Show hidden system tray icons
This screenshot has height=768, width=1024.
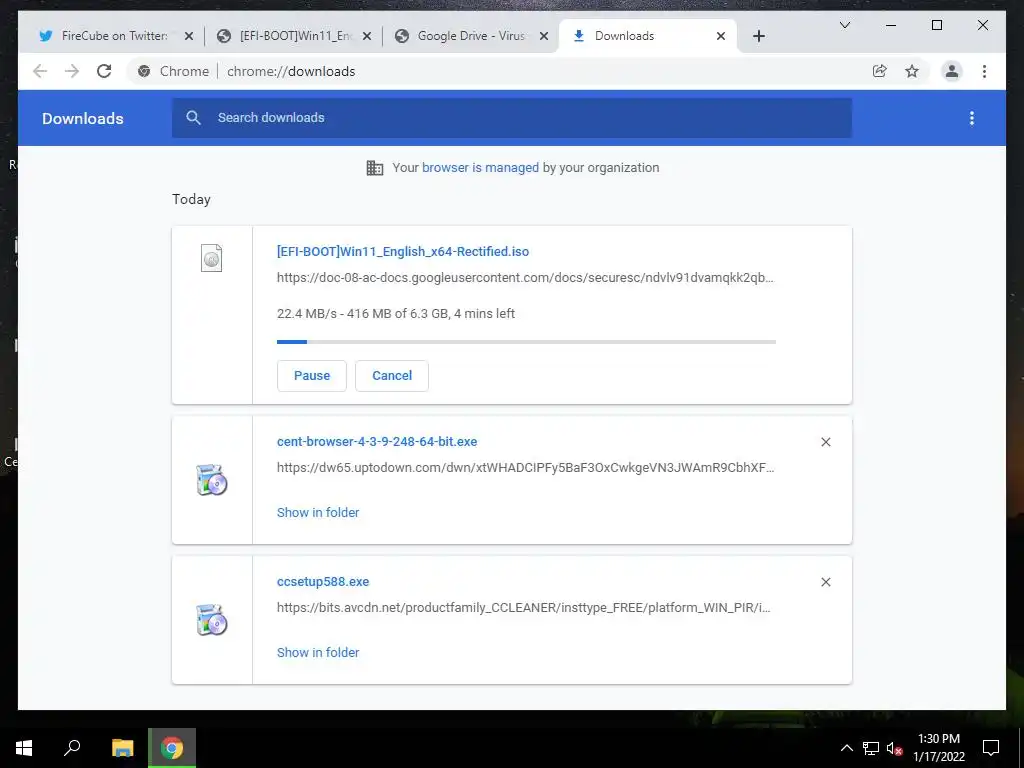[x=846, y=748]
